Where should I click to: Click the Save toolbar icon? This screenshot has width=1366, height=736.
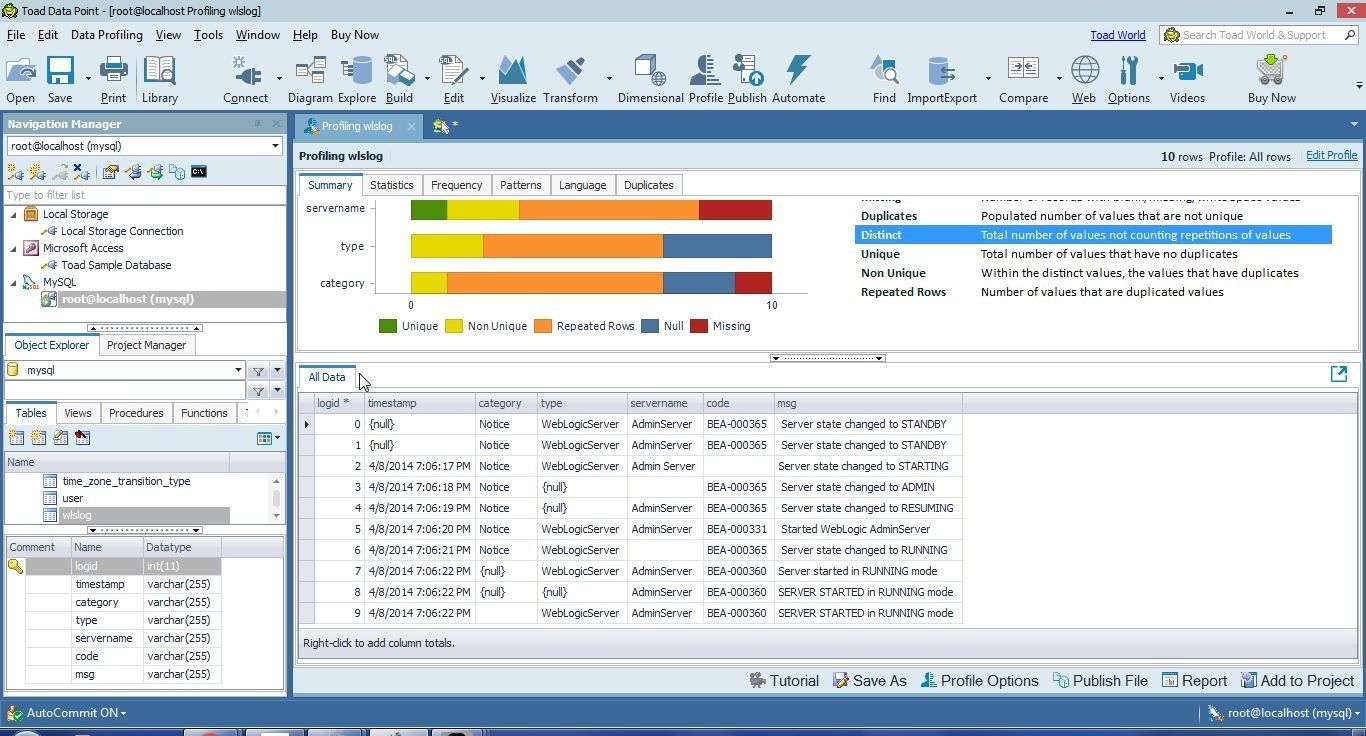click(60, 80)
